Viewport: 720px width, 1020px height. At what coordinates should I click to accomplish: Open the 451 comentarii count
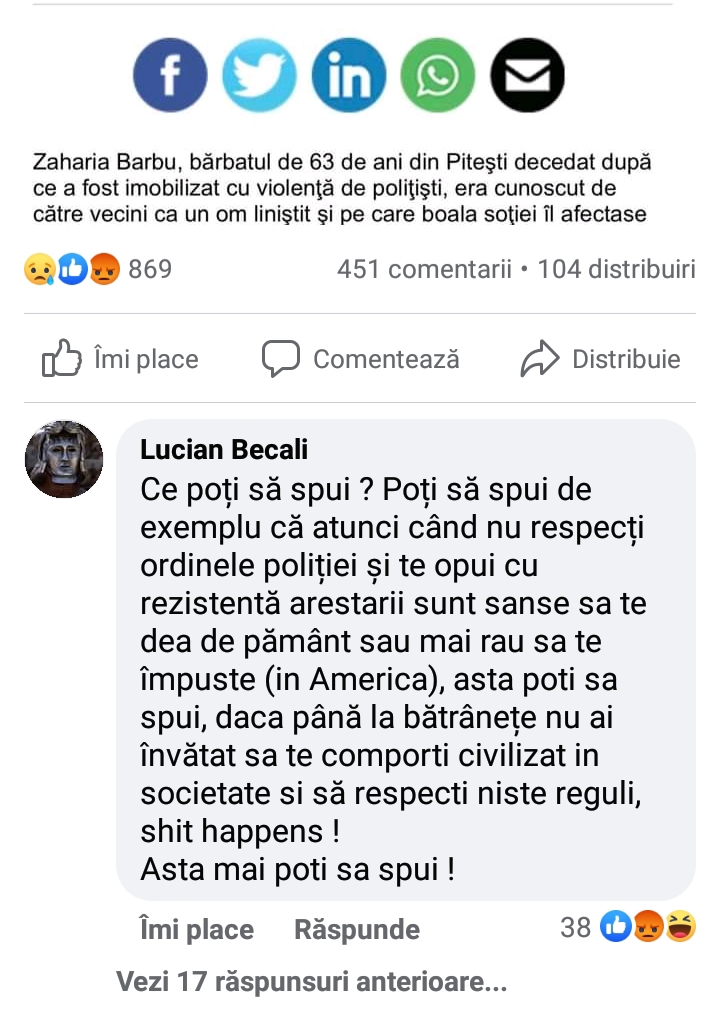[x=424, y=269]
